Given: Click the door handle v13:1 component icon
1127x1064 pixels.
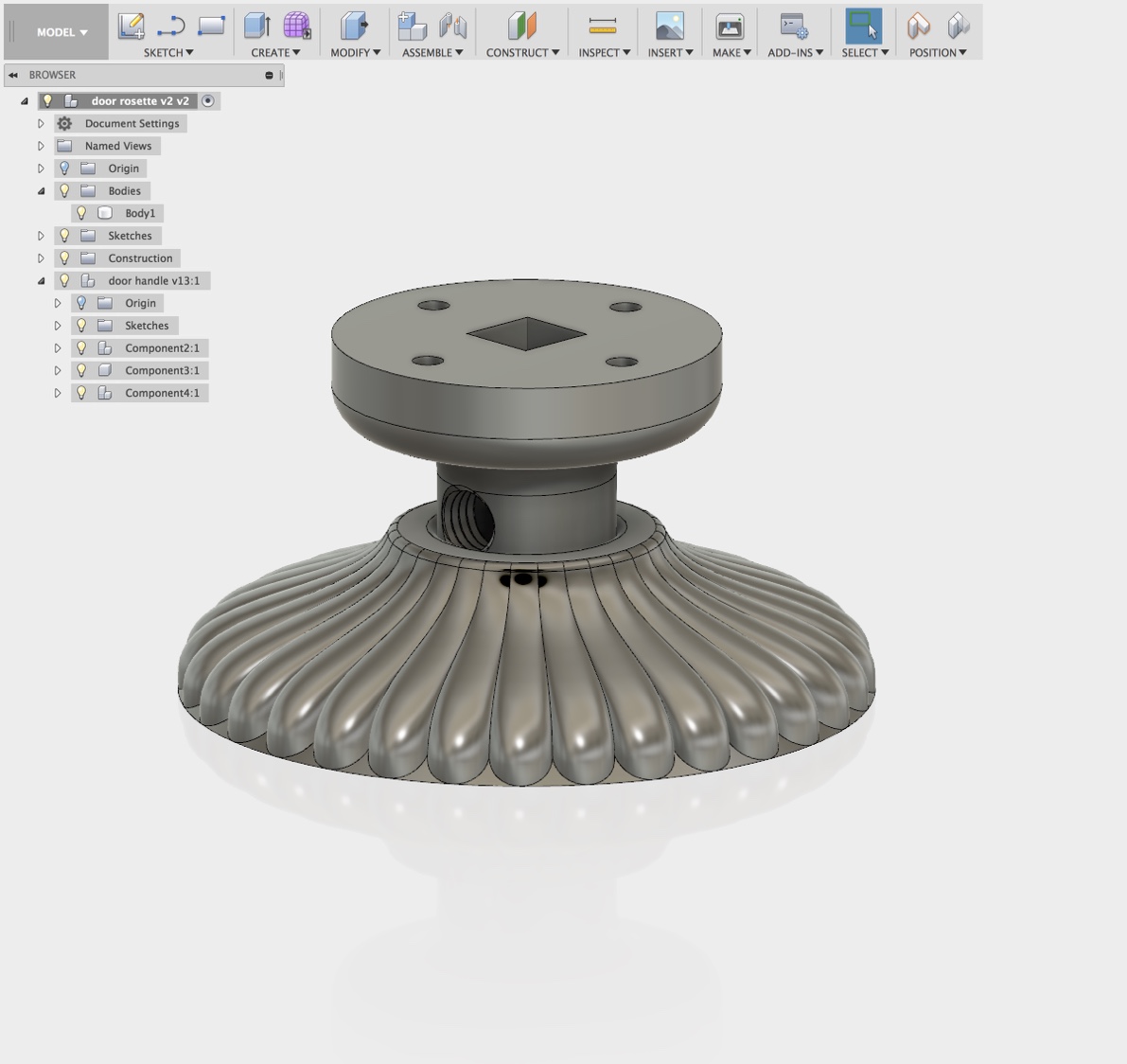Looking at the screenshot, I should (x=88, y=280).
